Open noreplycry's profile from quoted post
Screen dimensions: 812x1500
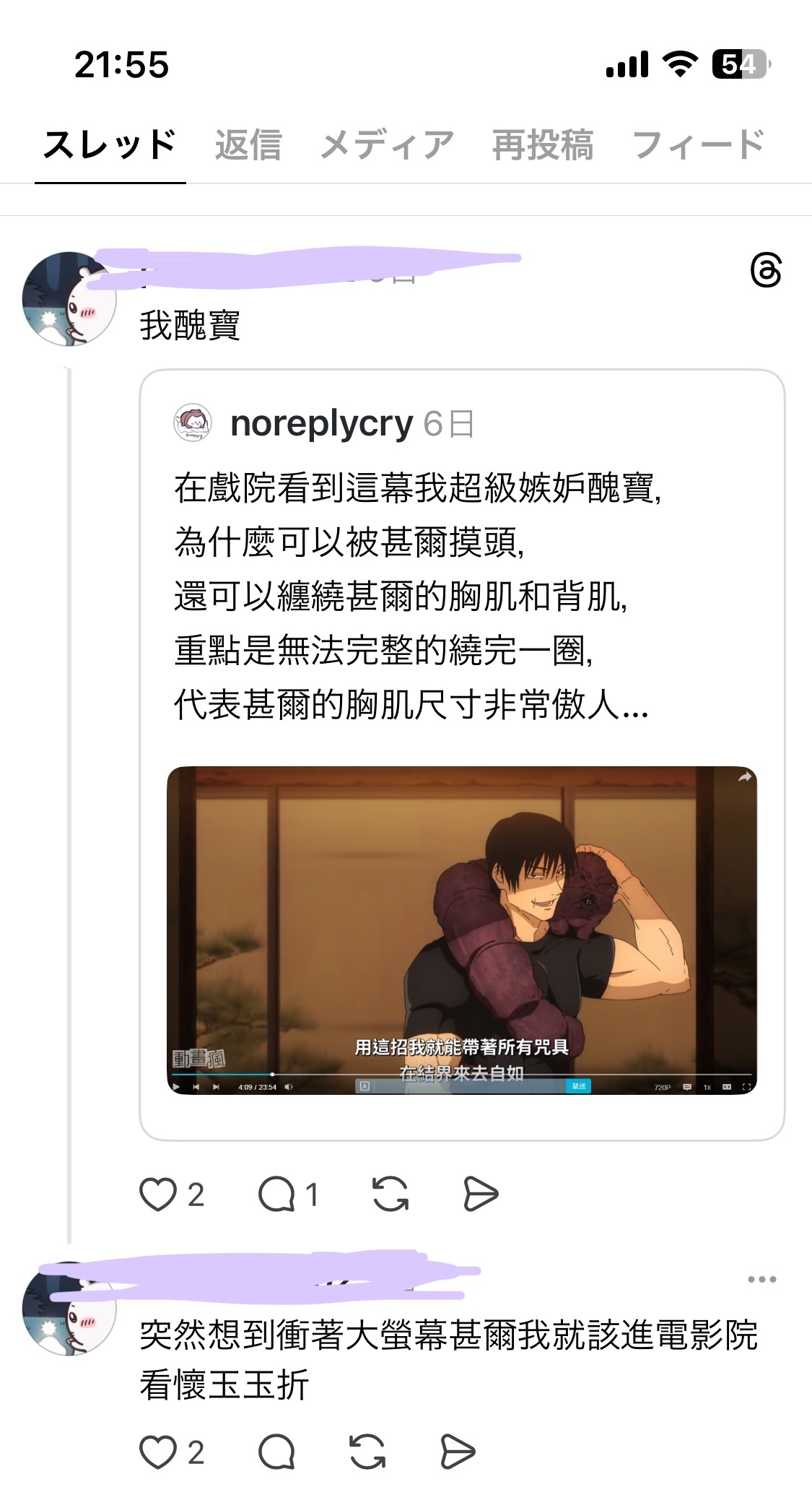pyautogui.click(x=321, y=423)
